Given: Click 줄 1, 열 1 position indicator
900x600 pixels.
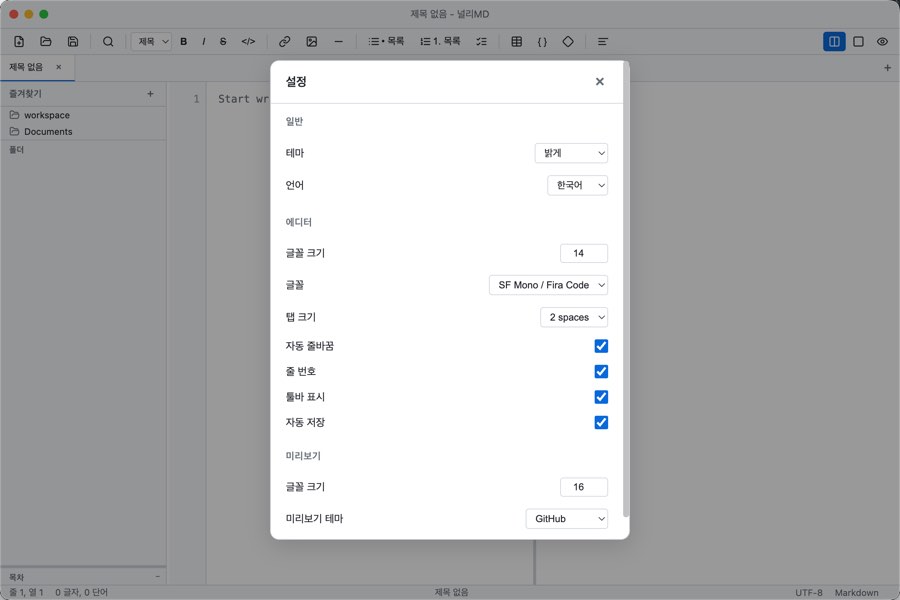Looking at the screenshot, I should pyautogui.click(x=26, y=592).
